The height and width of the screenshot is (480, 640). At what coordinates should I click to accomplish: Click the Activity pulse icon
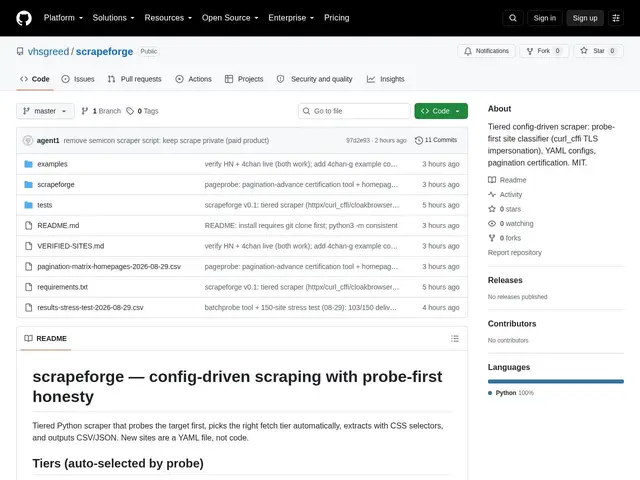pos(492,195)
